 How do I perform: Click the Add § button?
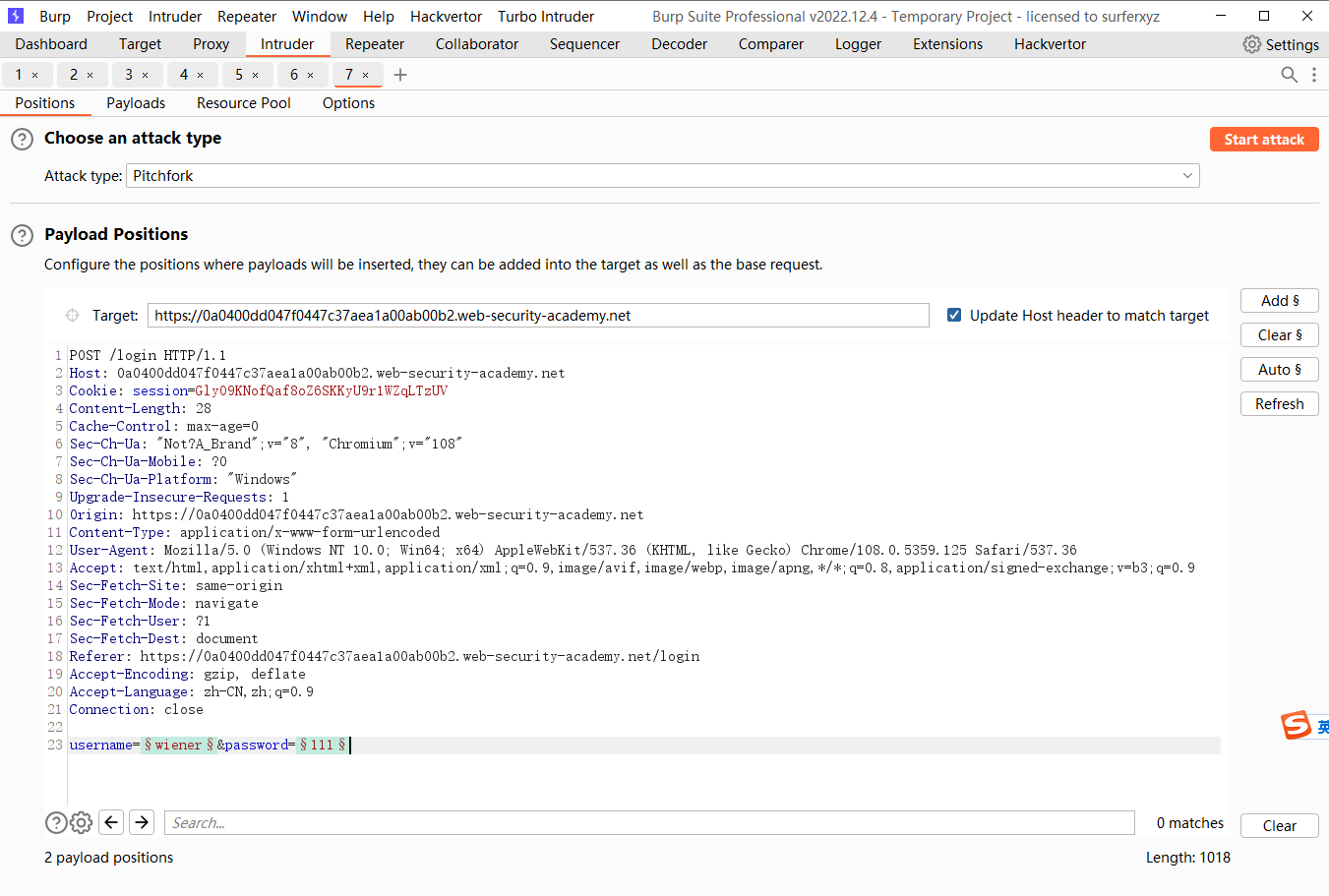pos(1280,301)
